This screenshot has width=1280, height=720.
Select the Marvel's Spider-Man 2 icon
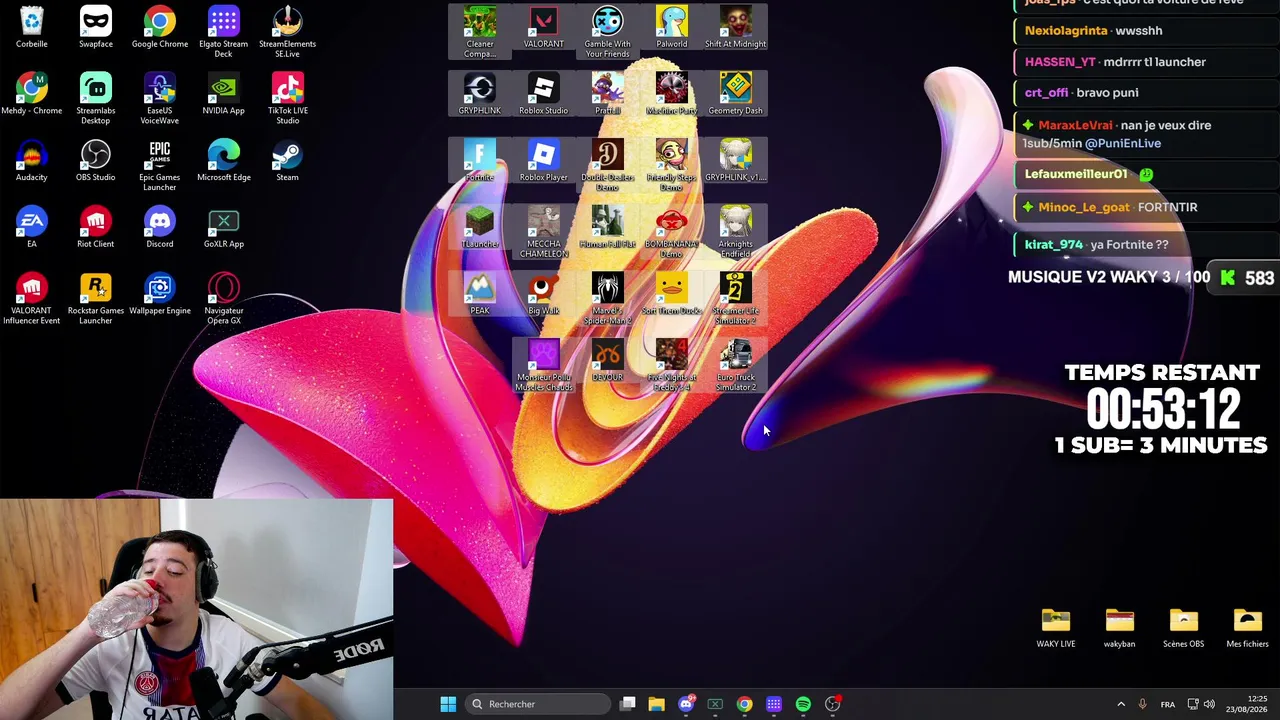(x=608, y=300)
